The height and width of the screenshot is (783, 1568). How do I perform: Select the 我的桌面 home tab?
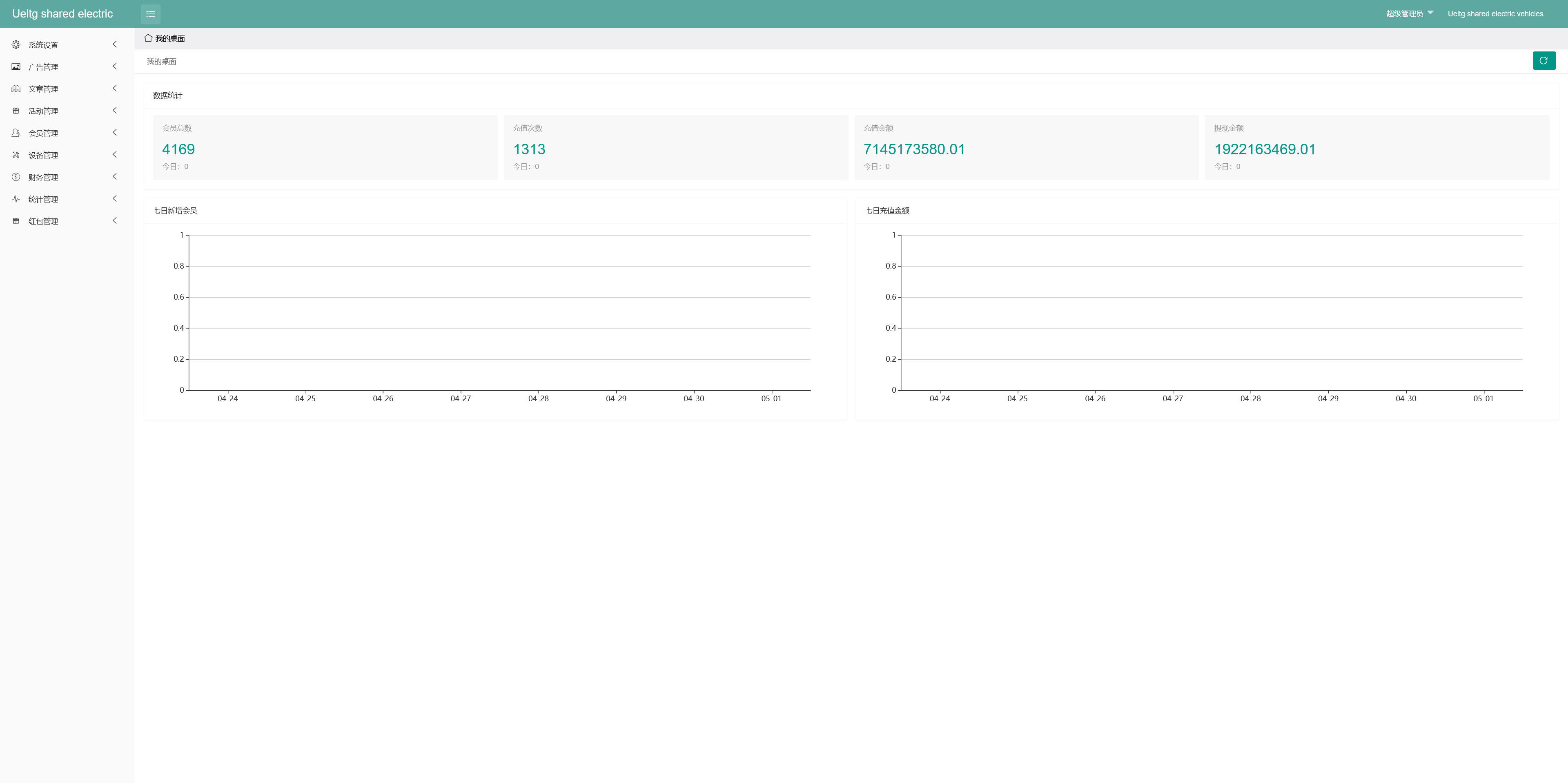pos(165,38)
